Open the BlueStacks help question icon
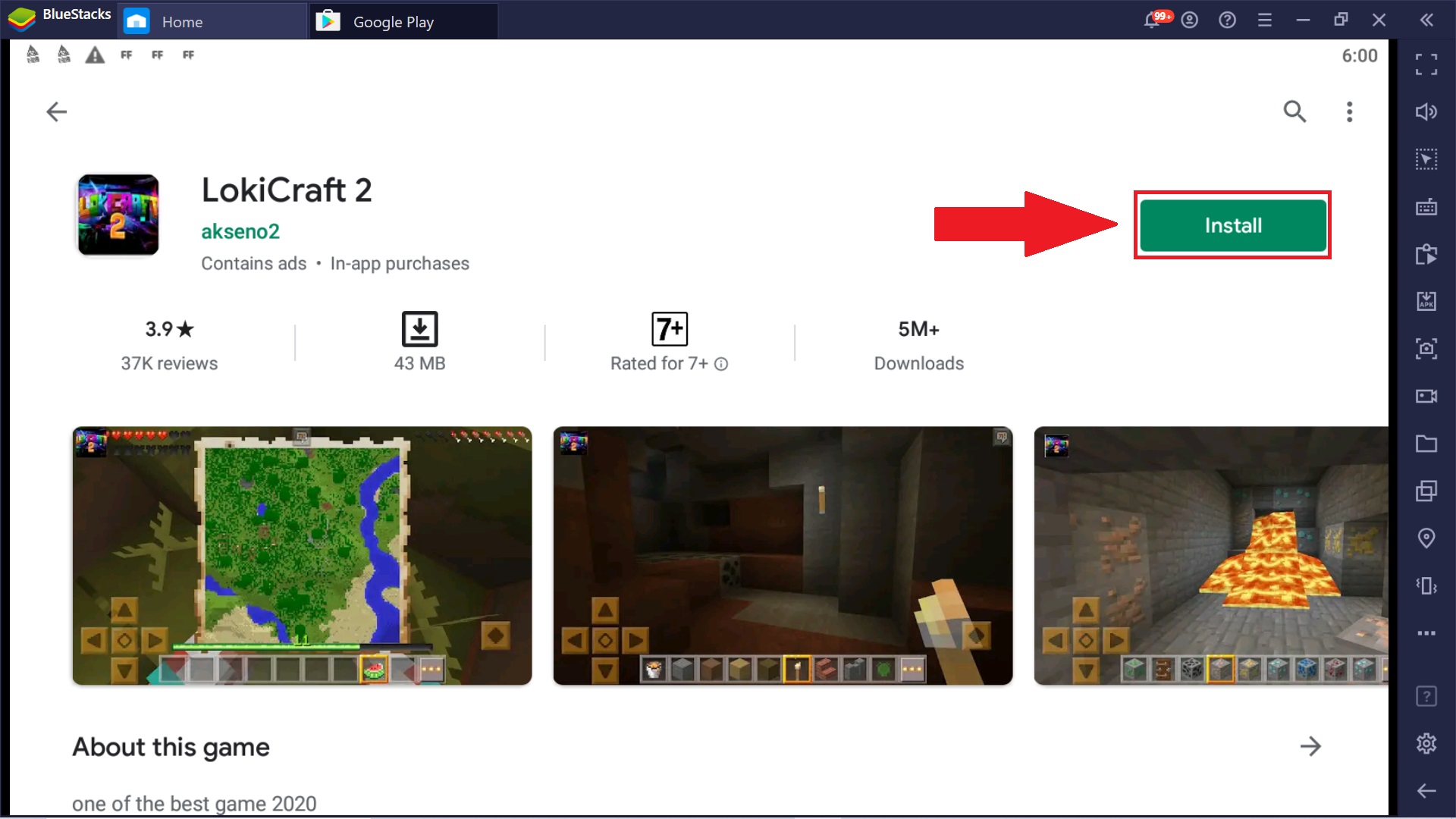Screen dimensions: 1456x819 tap(1227, 20)
